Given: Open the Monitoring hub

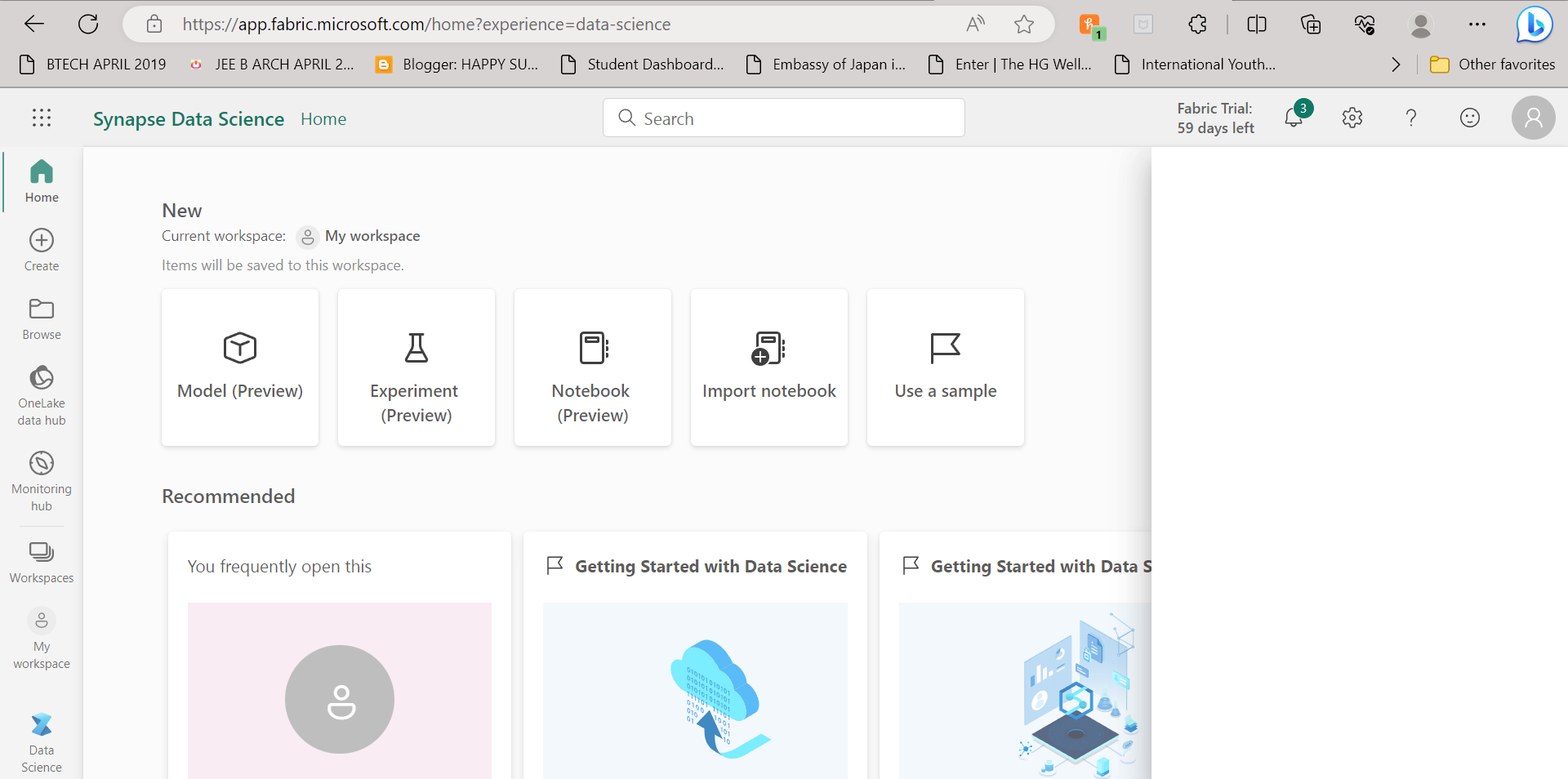Looking at the screenshot, I should click(41, 480).
